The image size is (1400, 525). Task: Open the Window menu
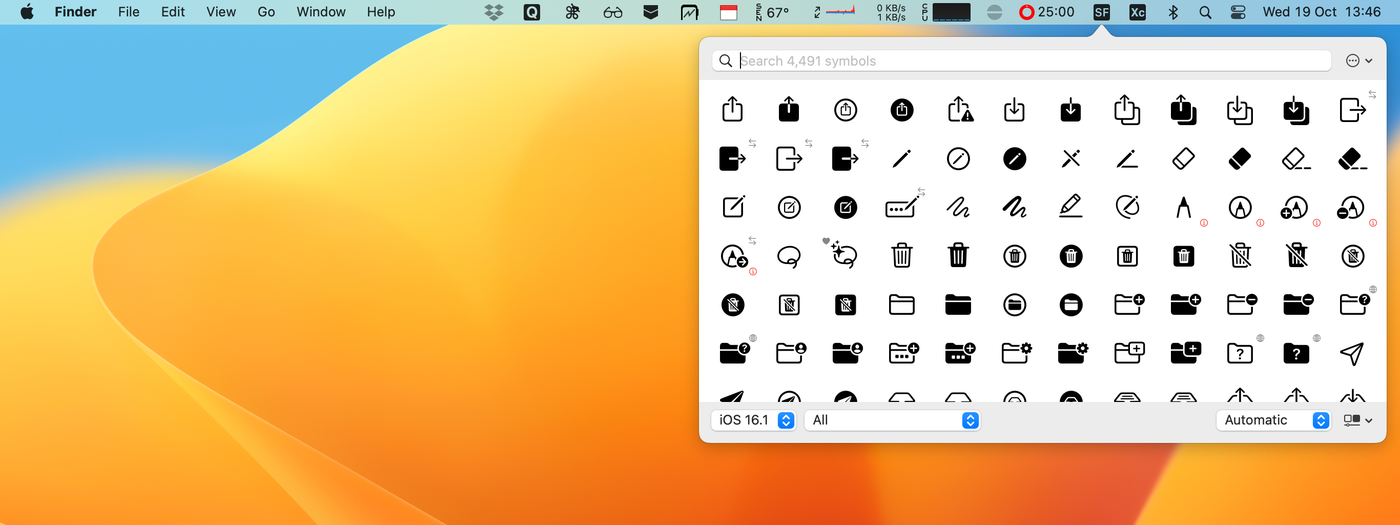pyautogui.click(x=321, y=12)
